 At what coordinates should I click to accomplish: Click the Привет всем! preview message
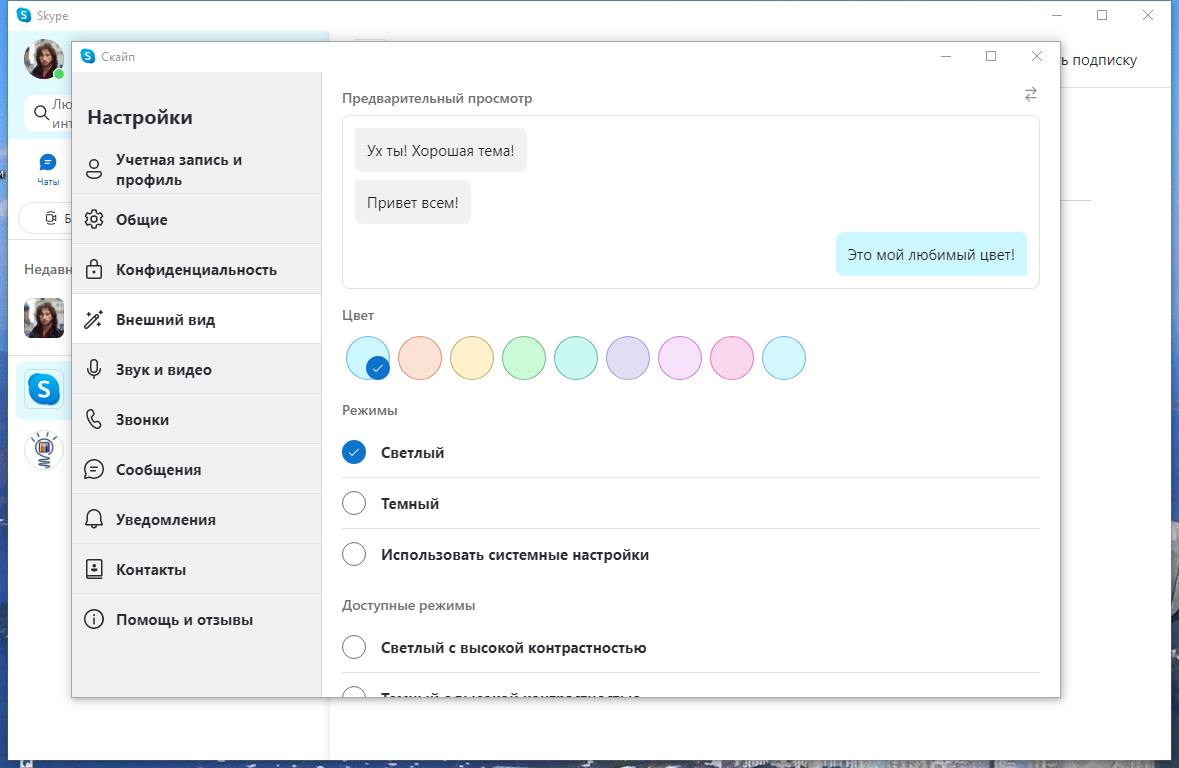(413, 202)
